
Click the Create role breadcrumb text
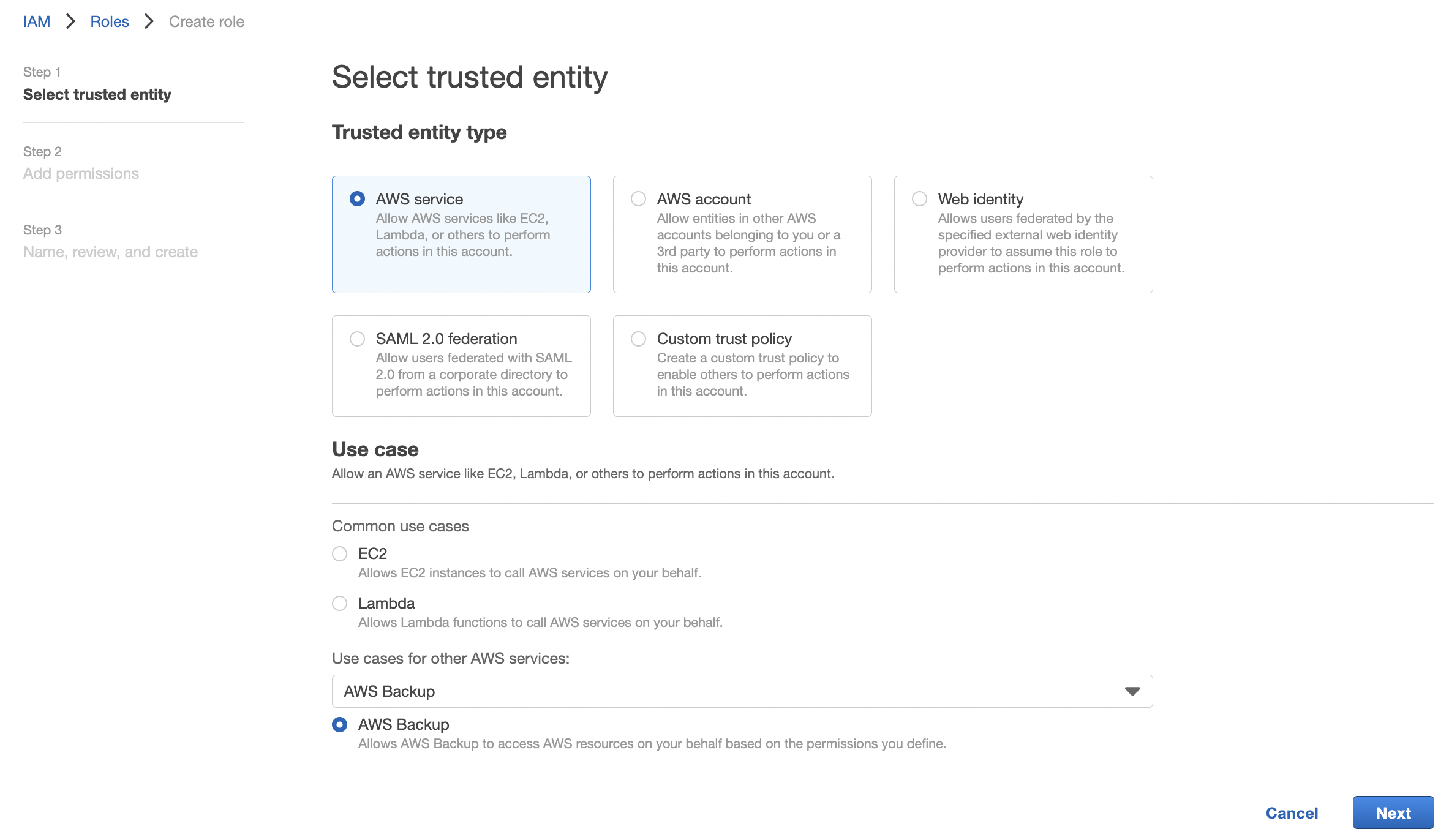pyautogui.click(x=206, y=21)
